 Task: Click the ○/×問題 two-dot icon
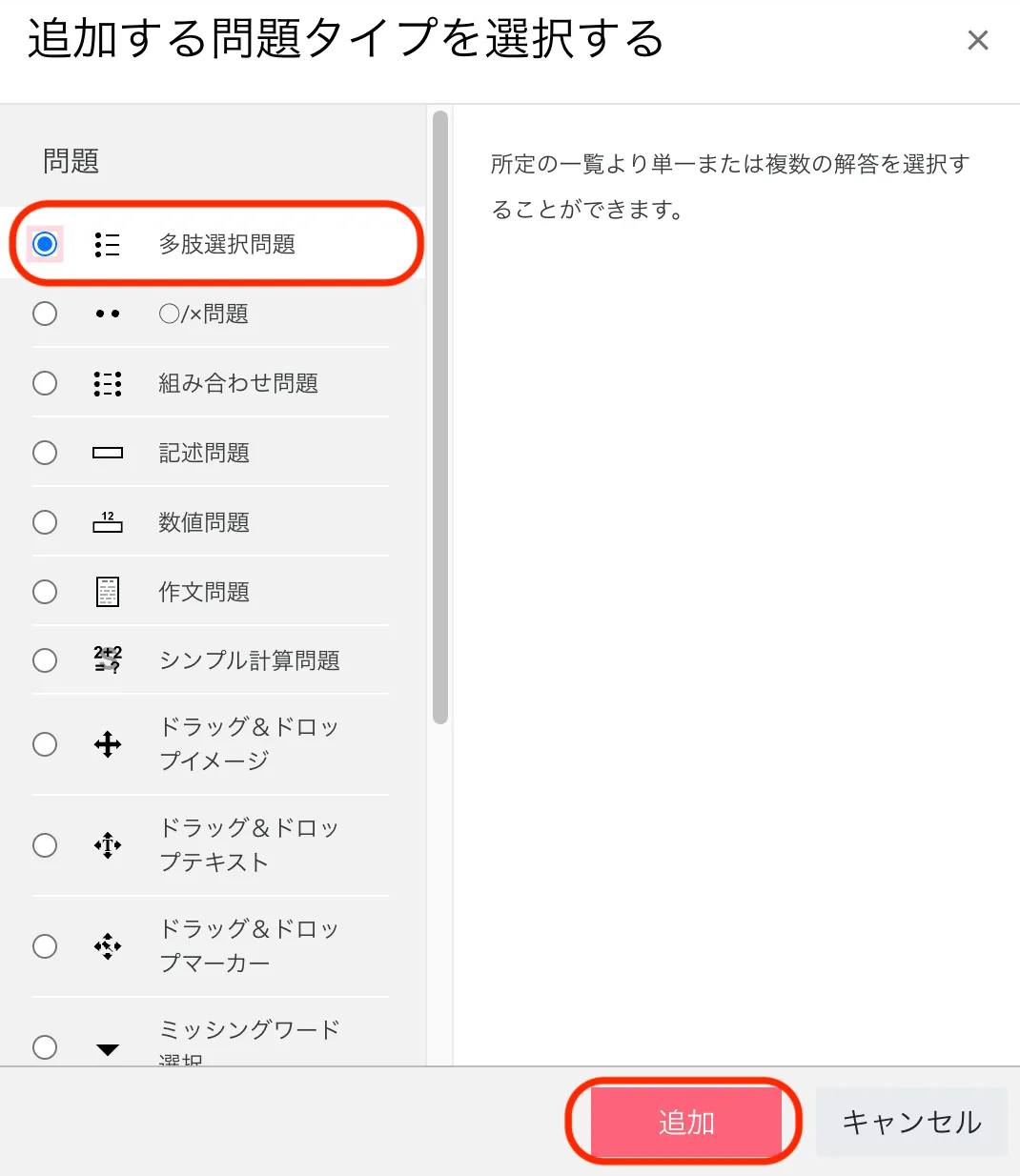(108, 314)
